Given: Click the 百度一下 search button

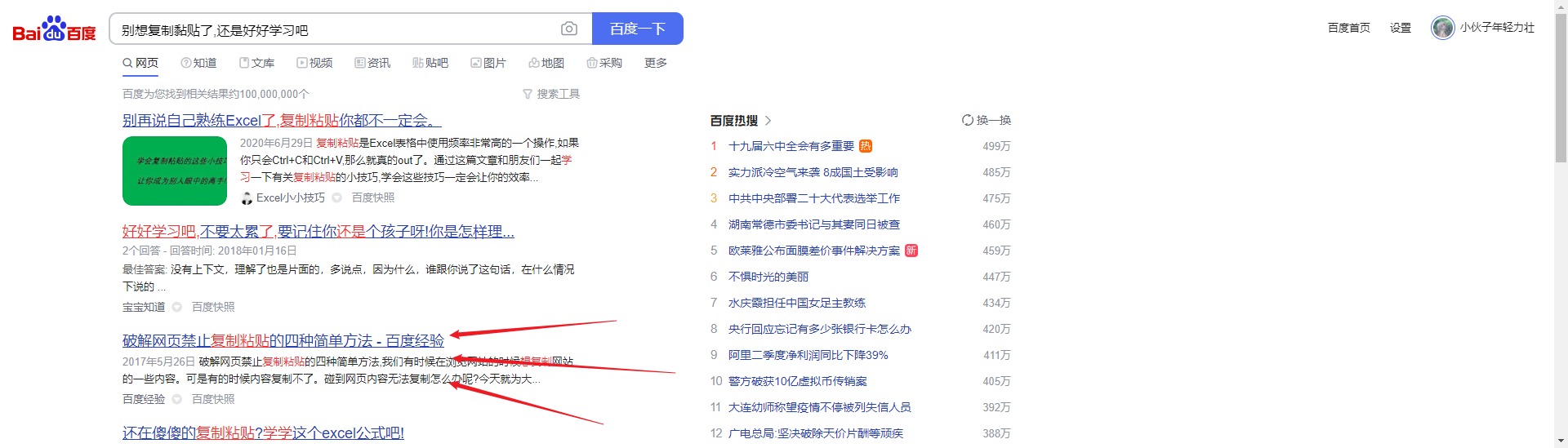Looking at the screenshot, I should tap(638, 29).
